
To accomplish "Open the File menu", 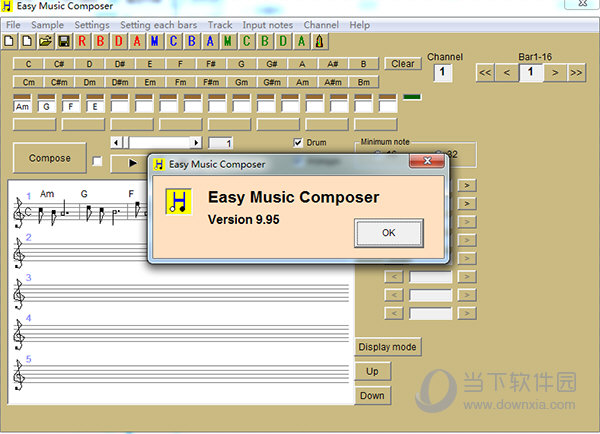I will pyautogui.click(x=13, y=25).
